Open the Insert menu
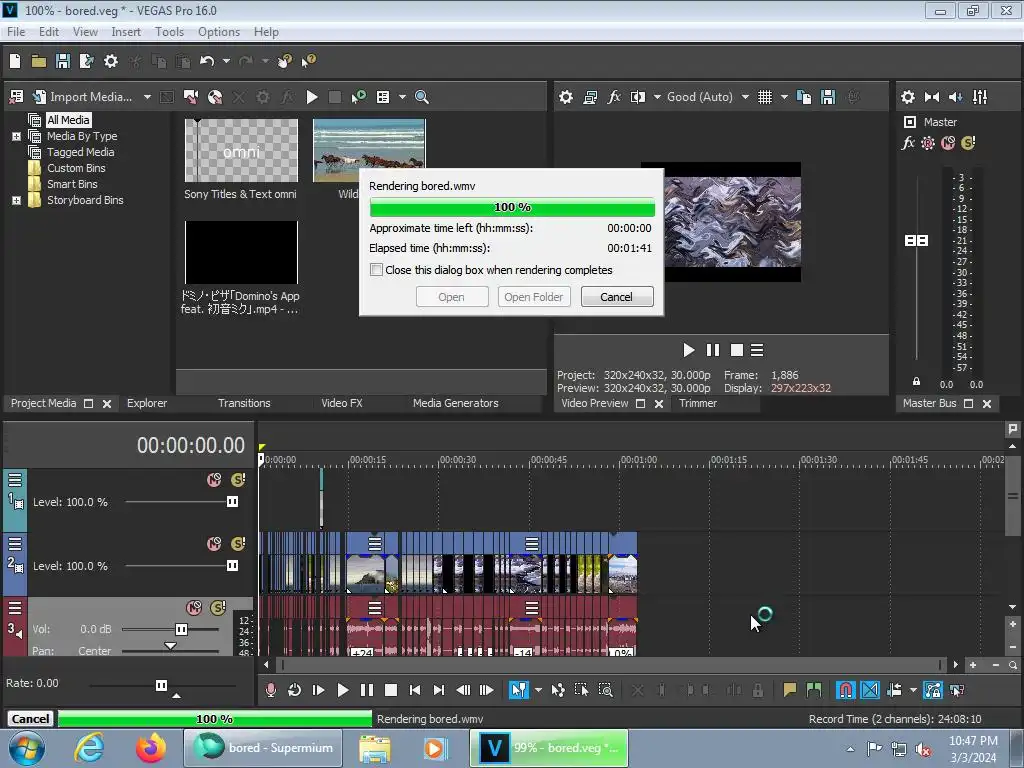Image resolution: width=1024 pixels, height=768 pixels. (126, 32)
